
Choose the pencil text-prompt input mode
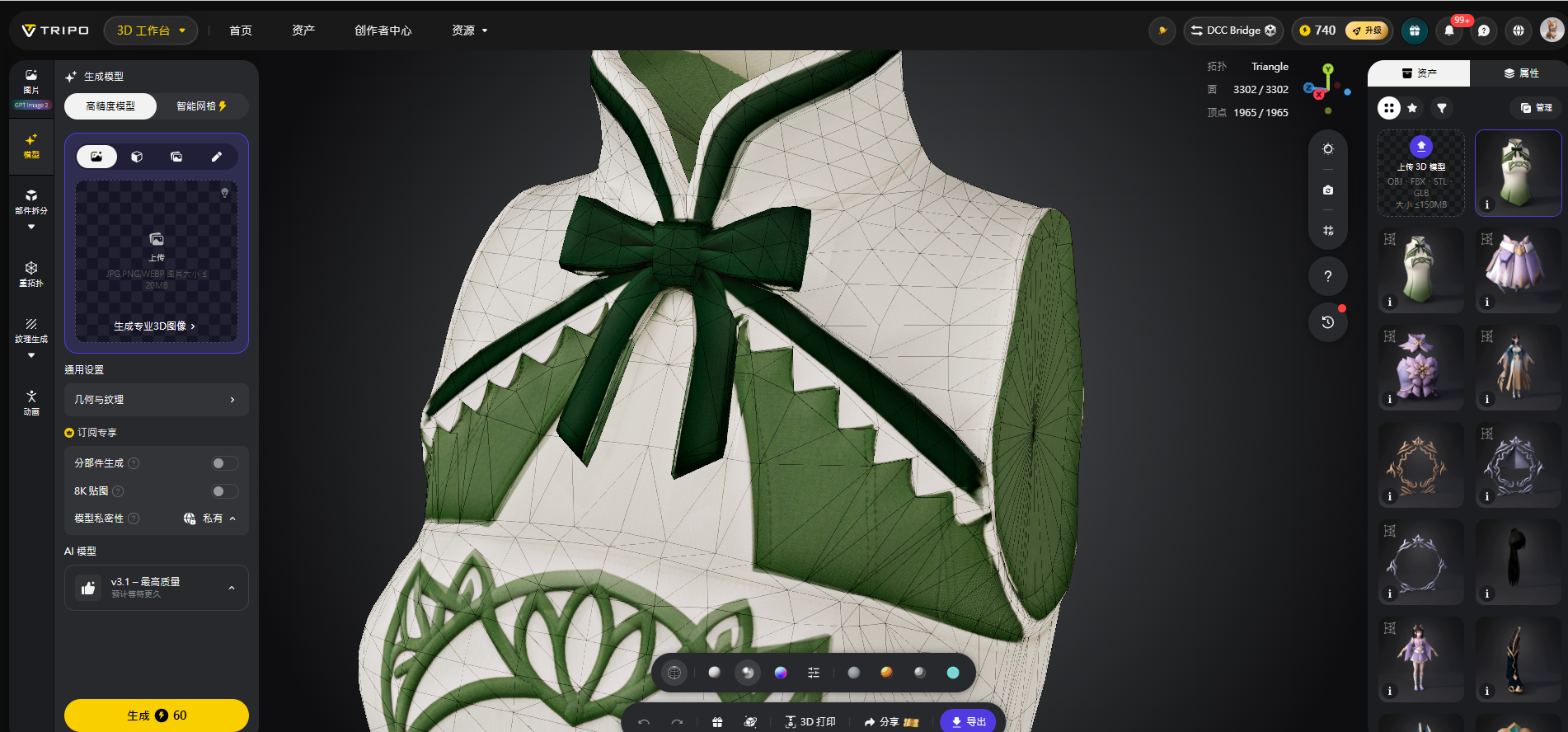216,157
